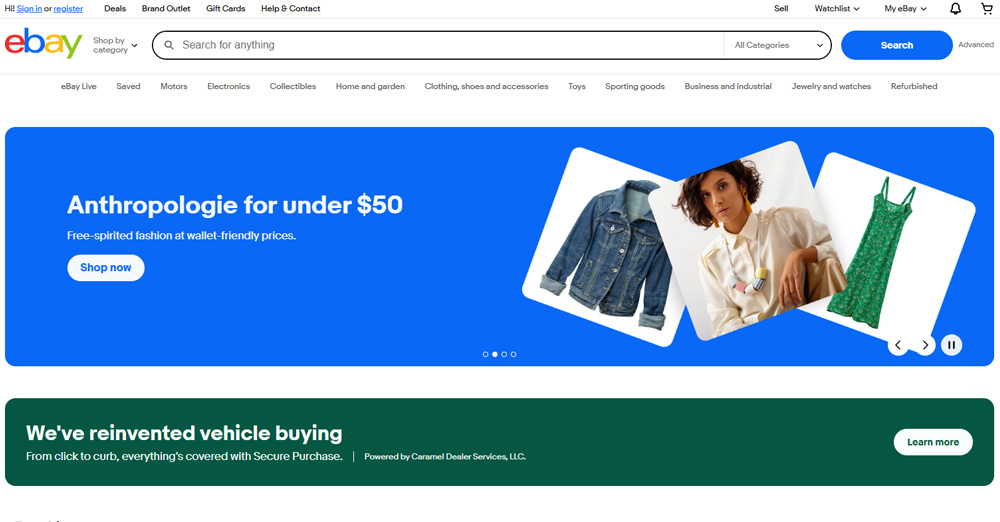This screenshot has width=1000, height=522.
Task: Expand the Watchlist dropdown
Action: (837, 8)
